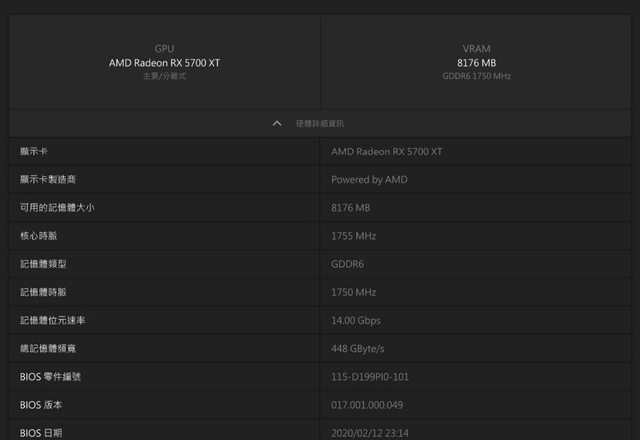Viewport: 640px width, 440px height.
Task: Select the 核心時脈 row label
Action: (38, 236)
